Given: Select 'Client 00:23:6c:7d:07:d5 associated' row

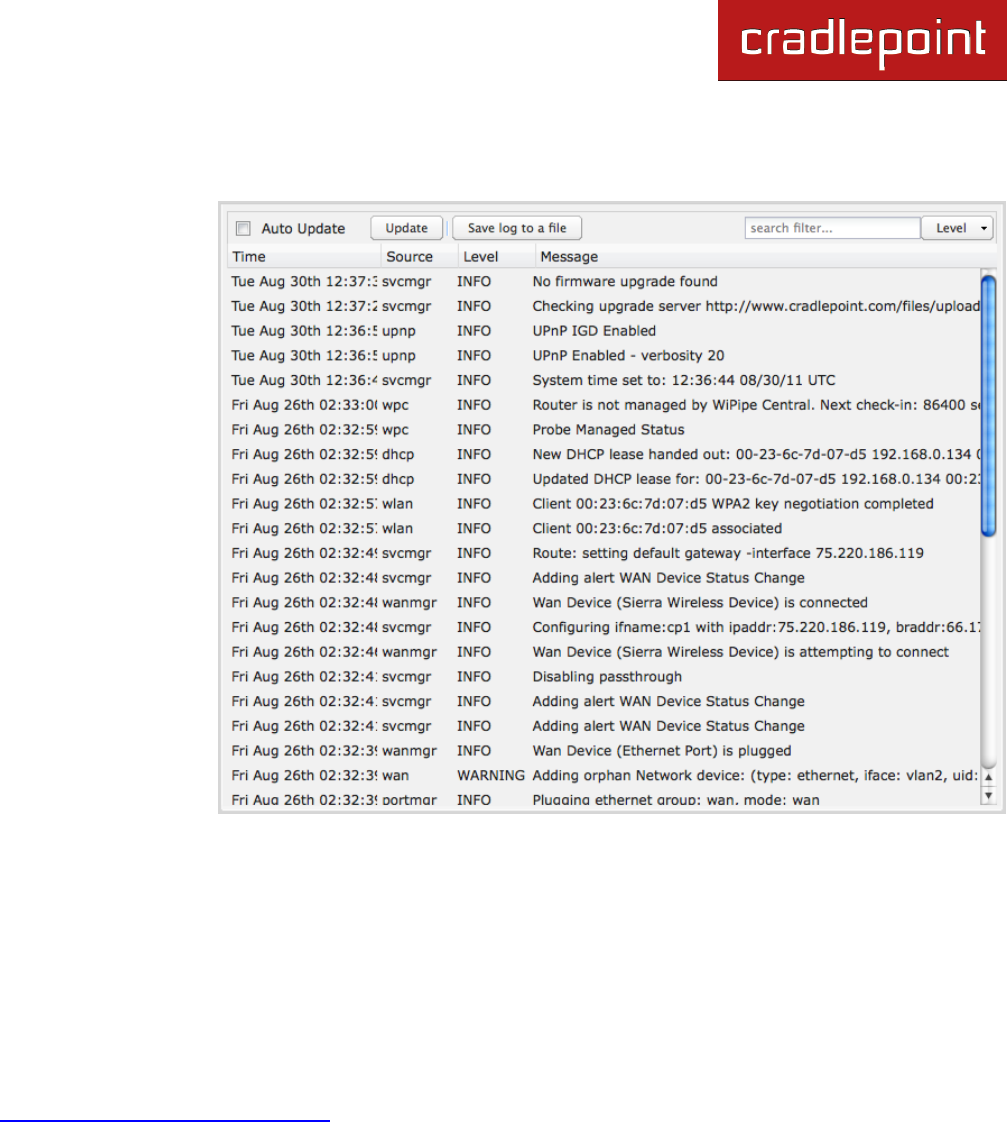Looking at the screenshot, I should 603,529.
